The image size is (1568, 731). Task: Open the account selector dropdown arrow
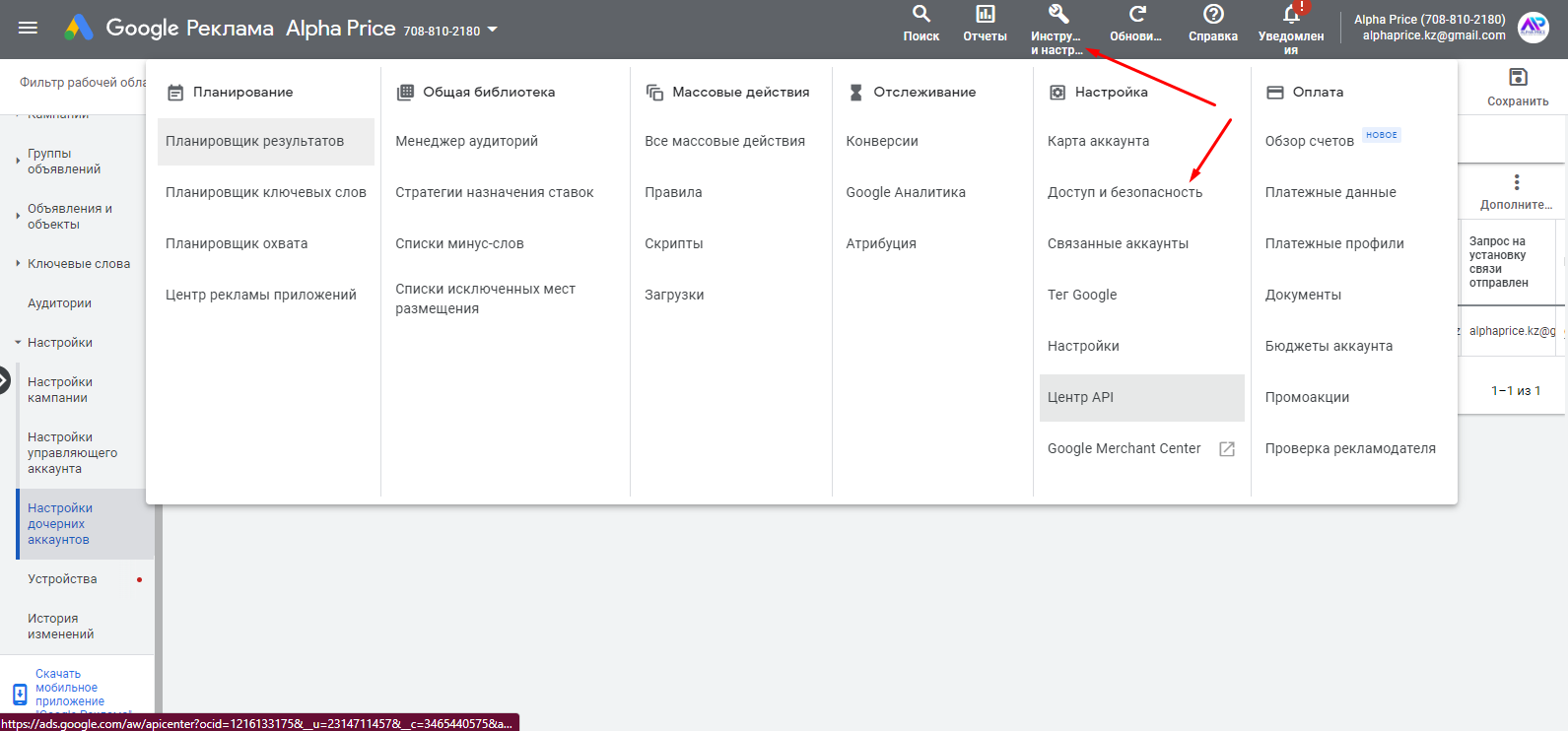(x=493, y=30)
